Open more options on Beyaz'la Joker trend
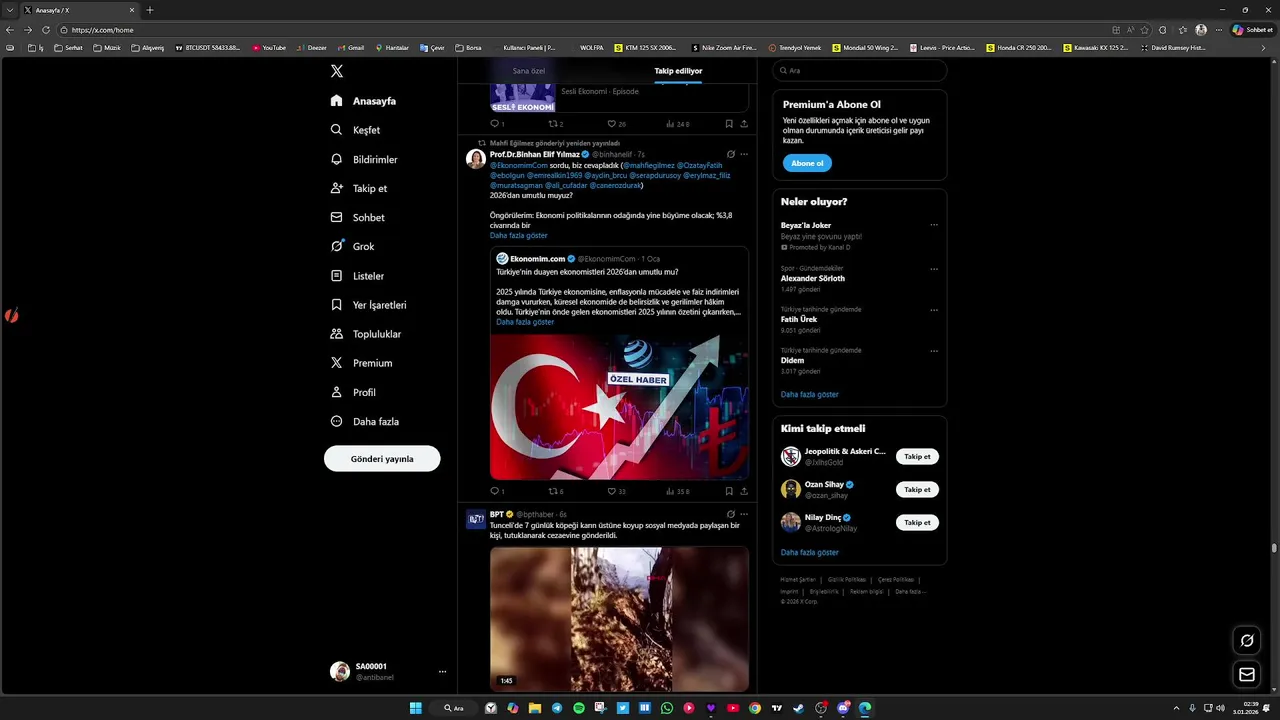This screenshot has width=1280, height=720. tap(934, 225)
